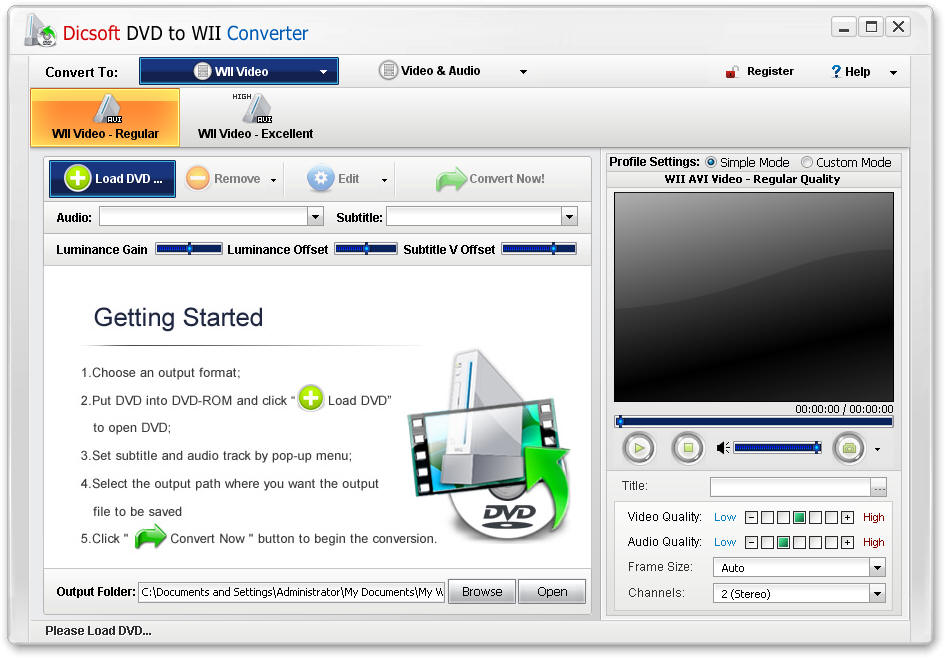Click the 'Please Load DVD...' status text

[x=98, y=631]
